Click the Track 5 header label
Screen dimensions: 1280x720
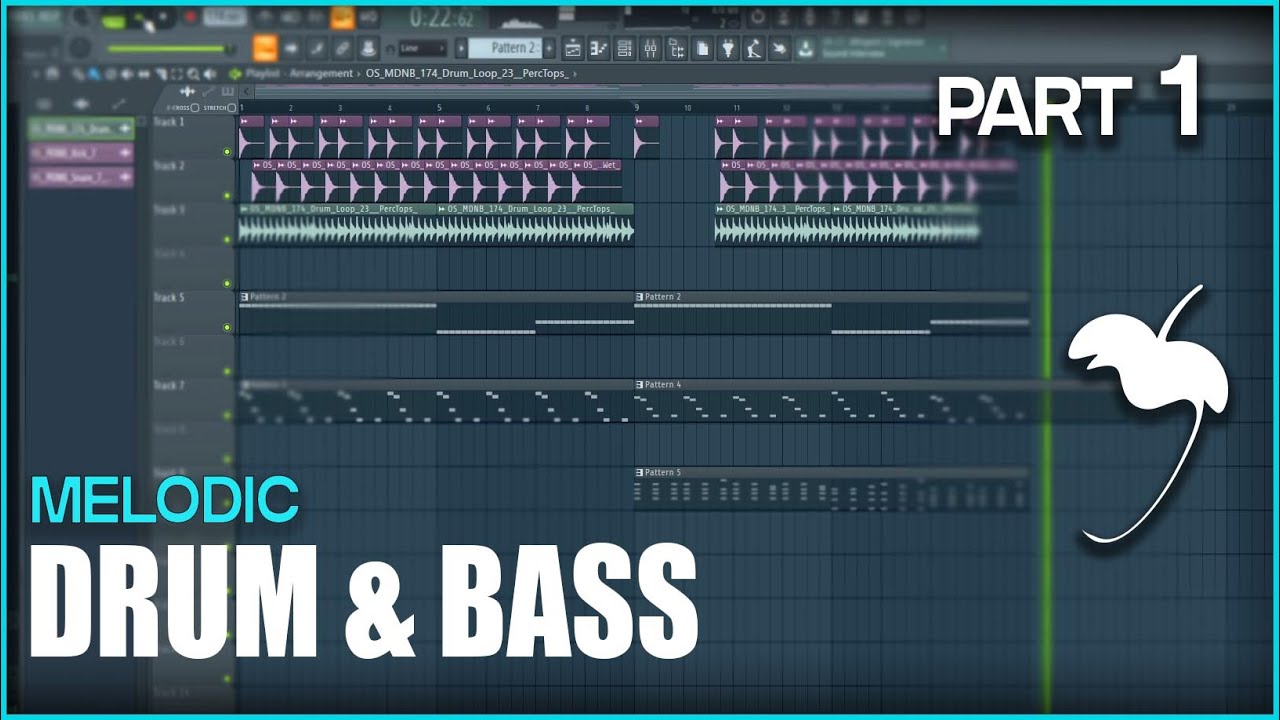[x=169, y=297]
